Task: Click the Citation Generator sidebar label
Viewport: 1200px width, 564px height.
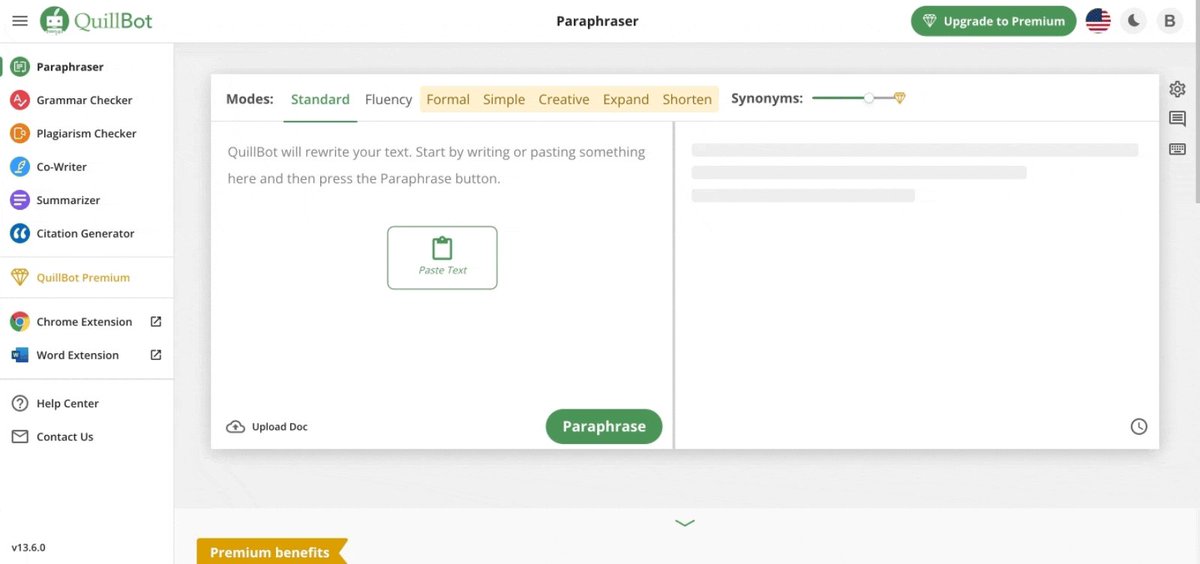Action: tap(86, 233)
